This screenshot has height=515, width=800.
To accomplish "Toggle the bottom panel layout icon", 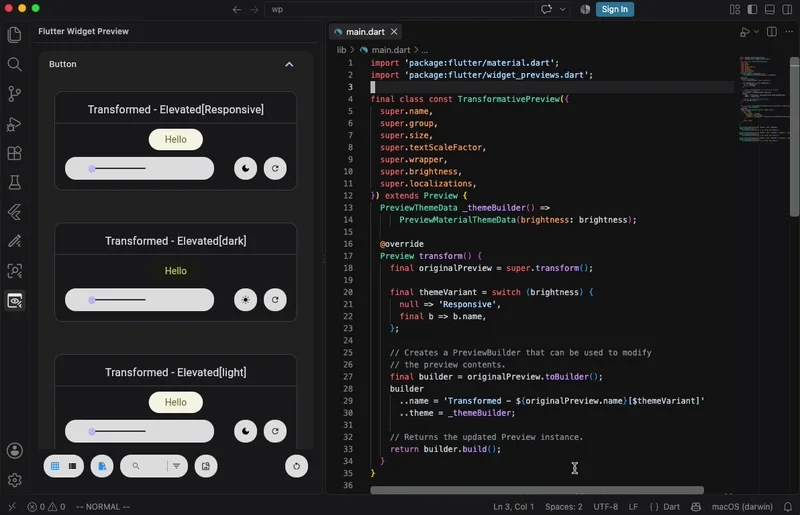I will coord(770,9).
